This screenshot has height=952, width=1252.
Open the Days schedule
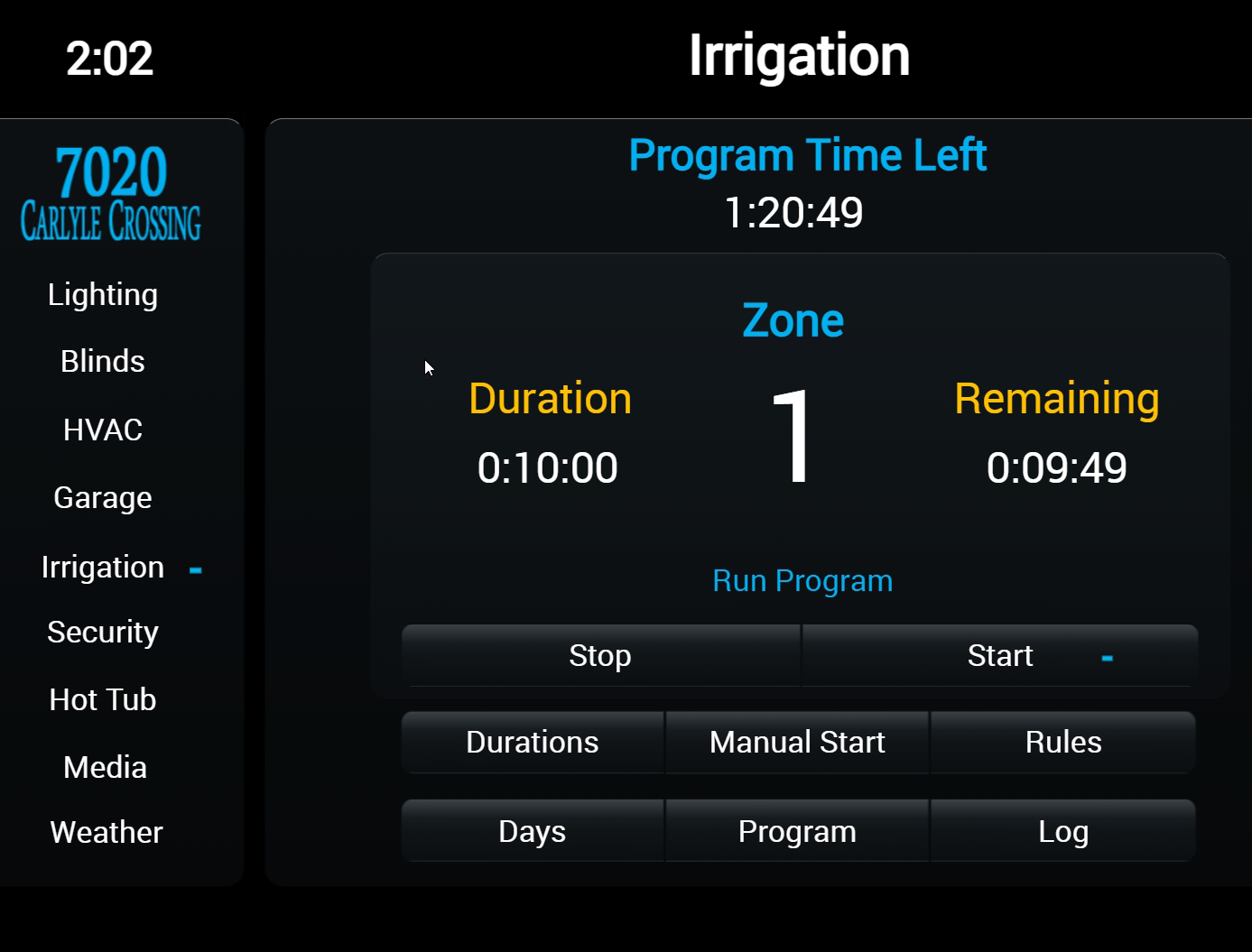[x=533, y=831]
